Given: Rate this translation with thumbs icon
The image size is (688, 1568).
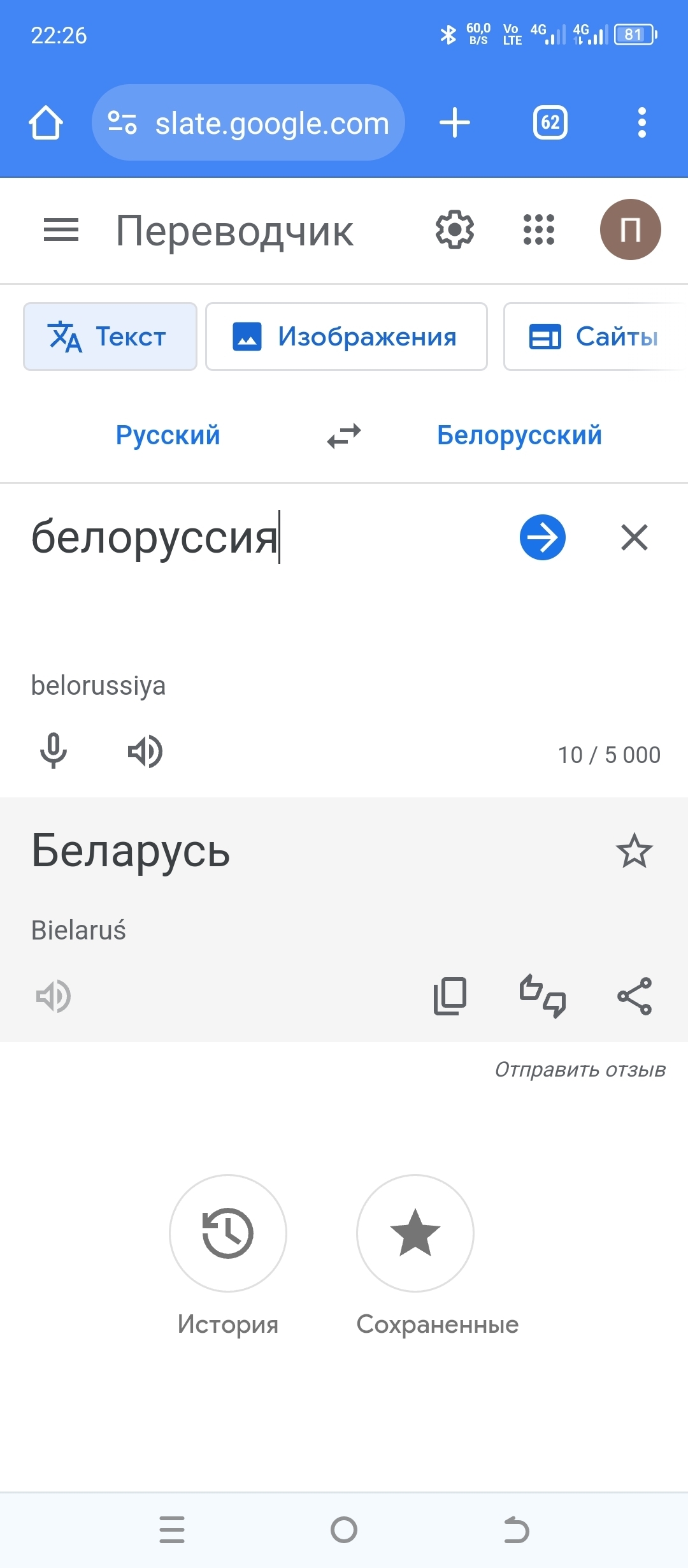Looking at the screenshot, I should (x=542, y=996).
